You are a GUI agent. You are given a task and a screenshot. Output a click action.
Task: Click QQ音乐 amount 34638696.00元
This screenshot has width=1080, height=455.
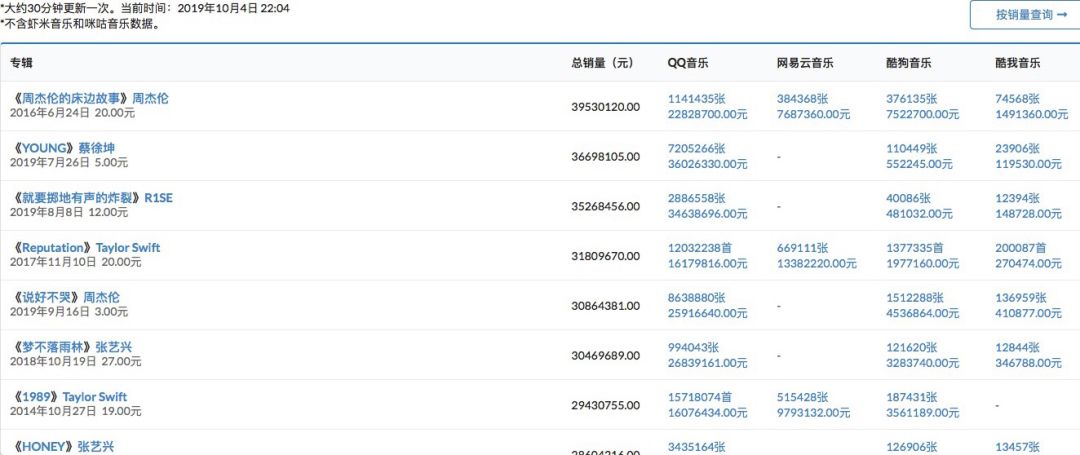click(707, 213)
